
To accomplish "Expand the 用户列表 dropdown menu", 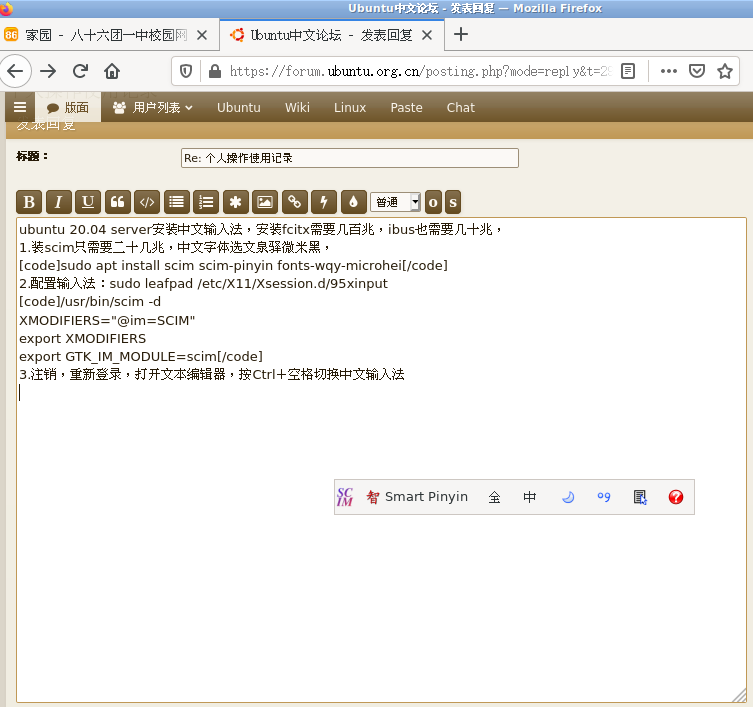I will pos(153,108).
